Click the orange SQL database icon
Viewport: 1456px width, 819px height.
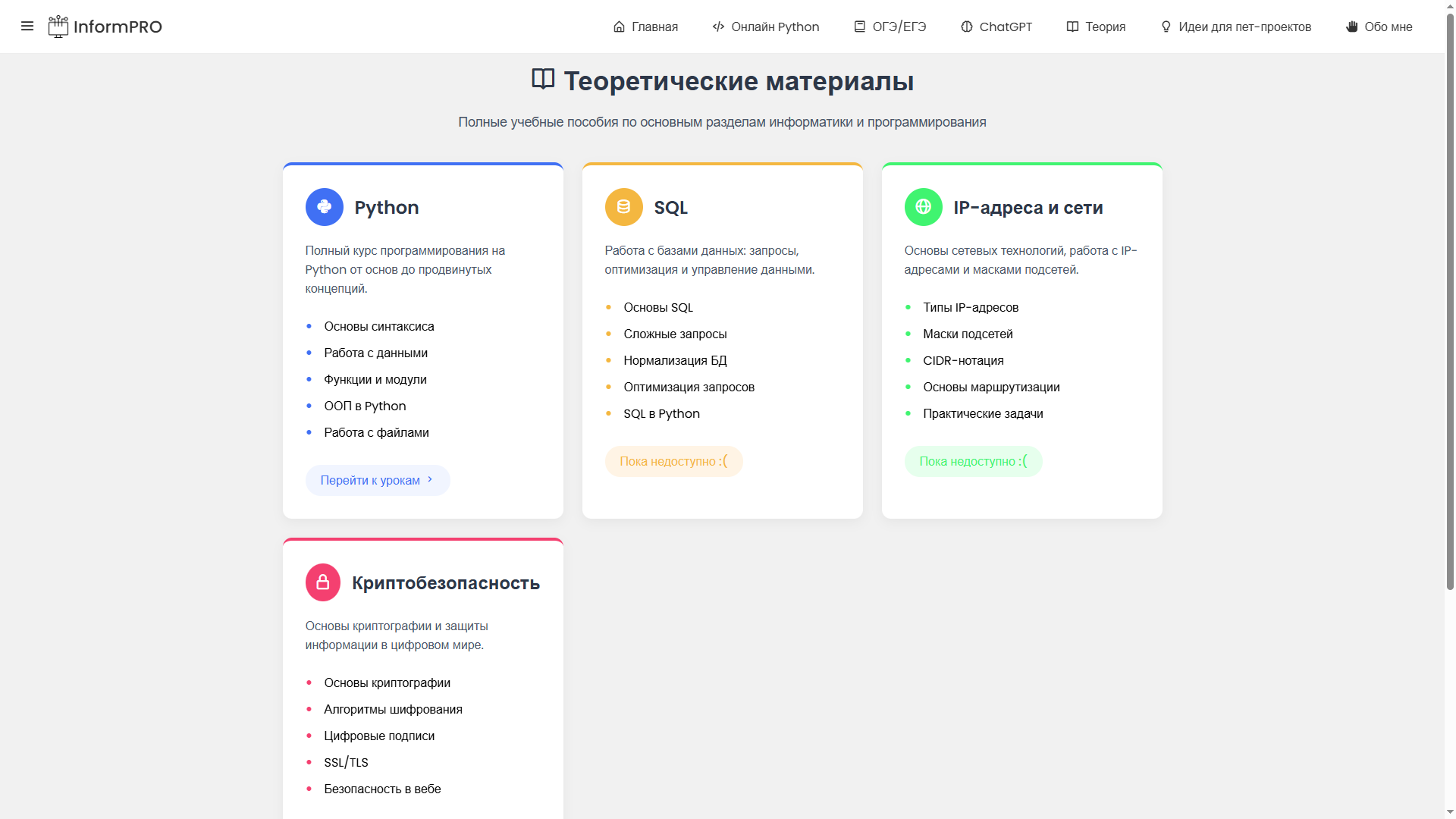pyautogui.click(x=624, y=207)
